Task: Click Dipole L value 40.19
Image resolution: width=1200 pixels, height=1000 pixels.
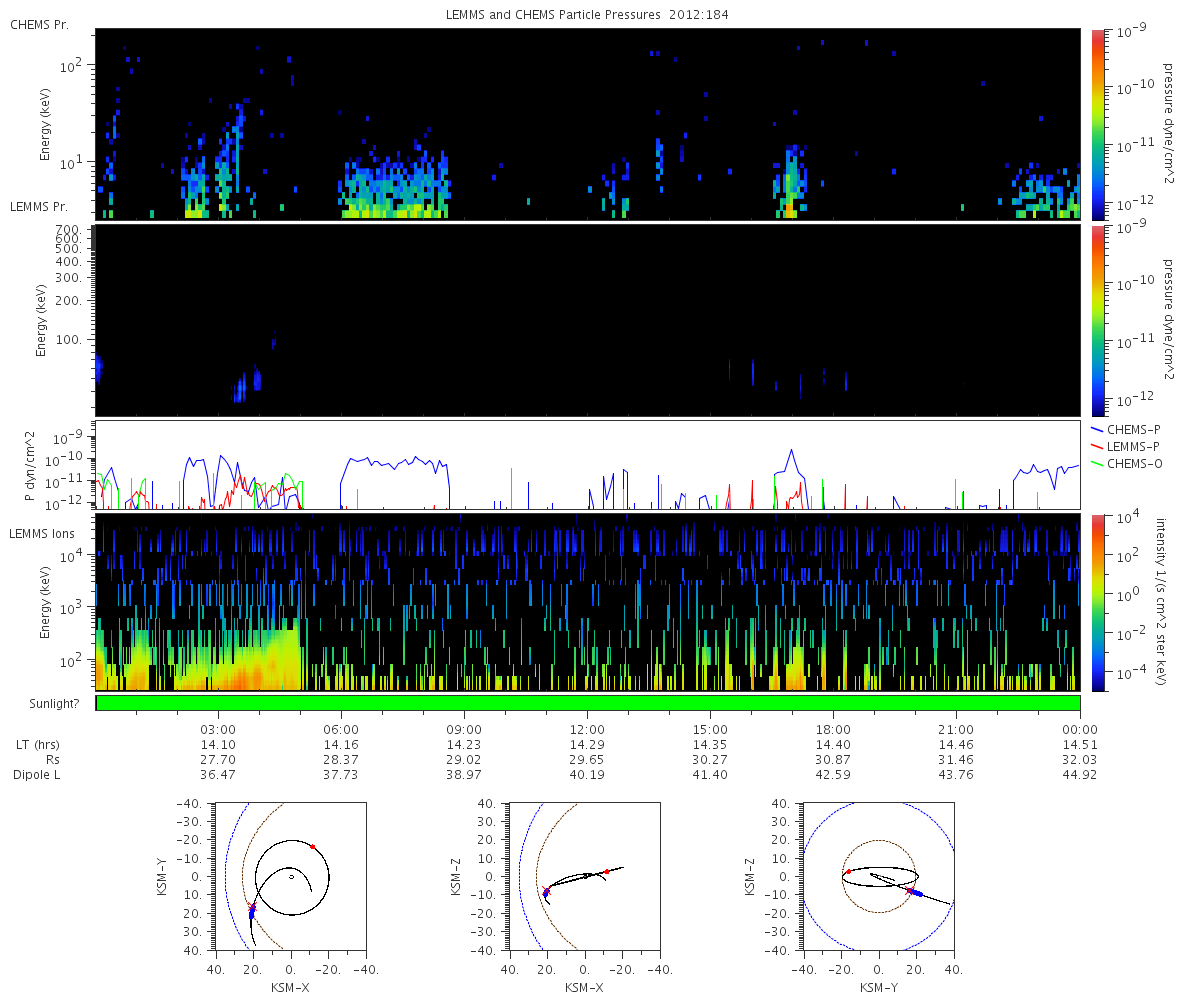Action: point(587,775)
